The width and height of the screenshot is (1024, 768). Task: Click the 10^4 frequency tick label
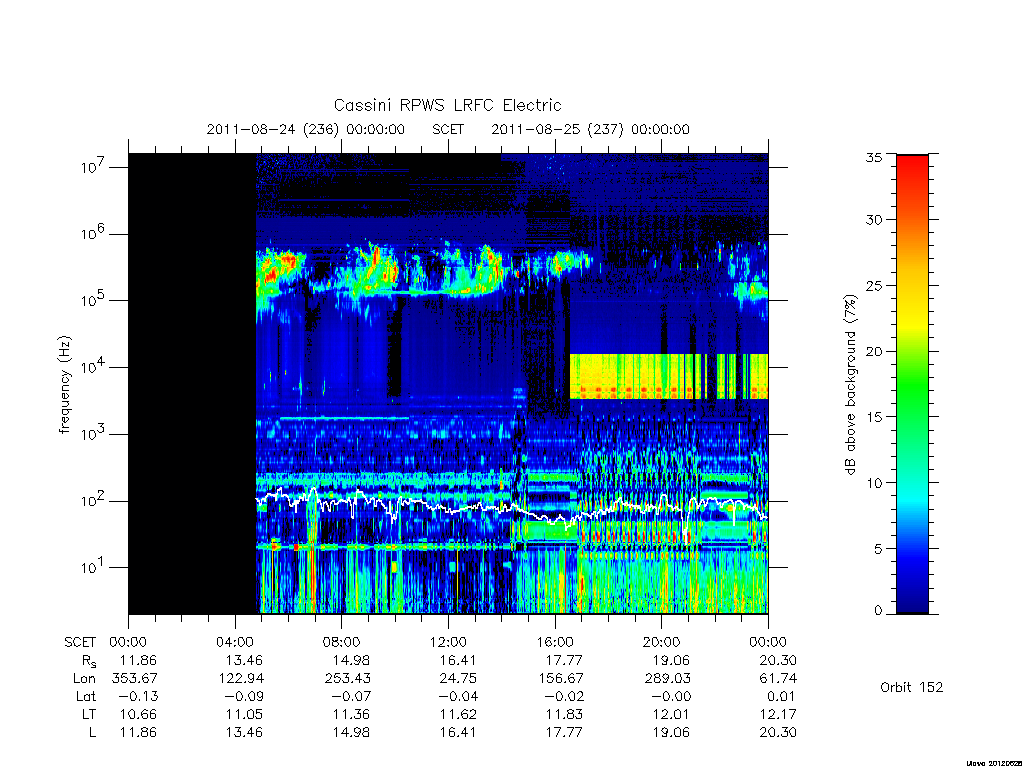[94, 366]
